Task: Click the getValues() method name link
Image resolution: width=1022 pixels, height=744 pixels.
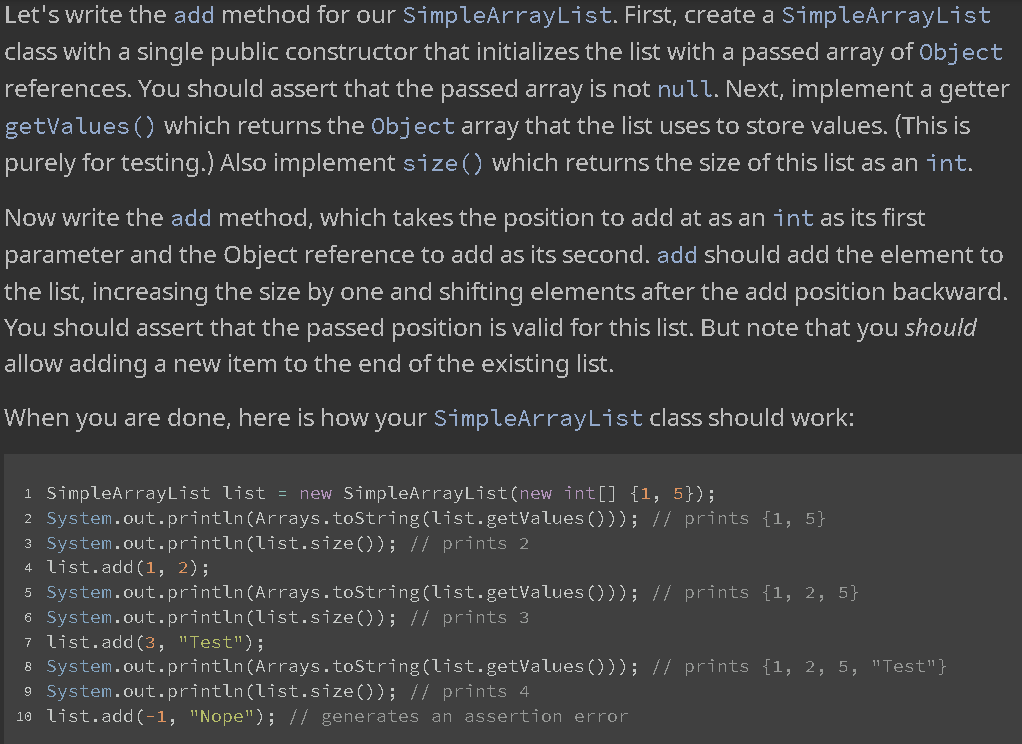Action: 60,126
